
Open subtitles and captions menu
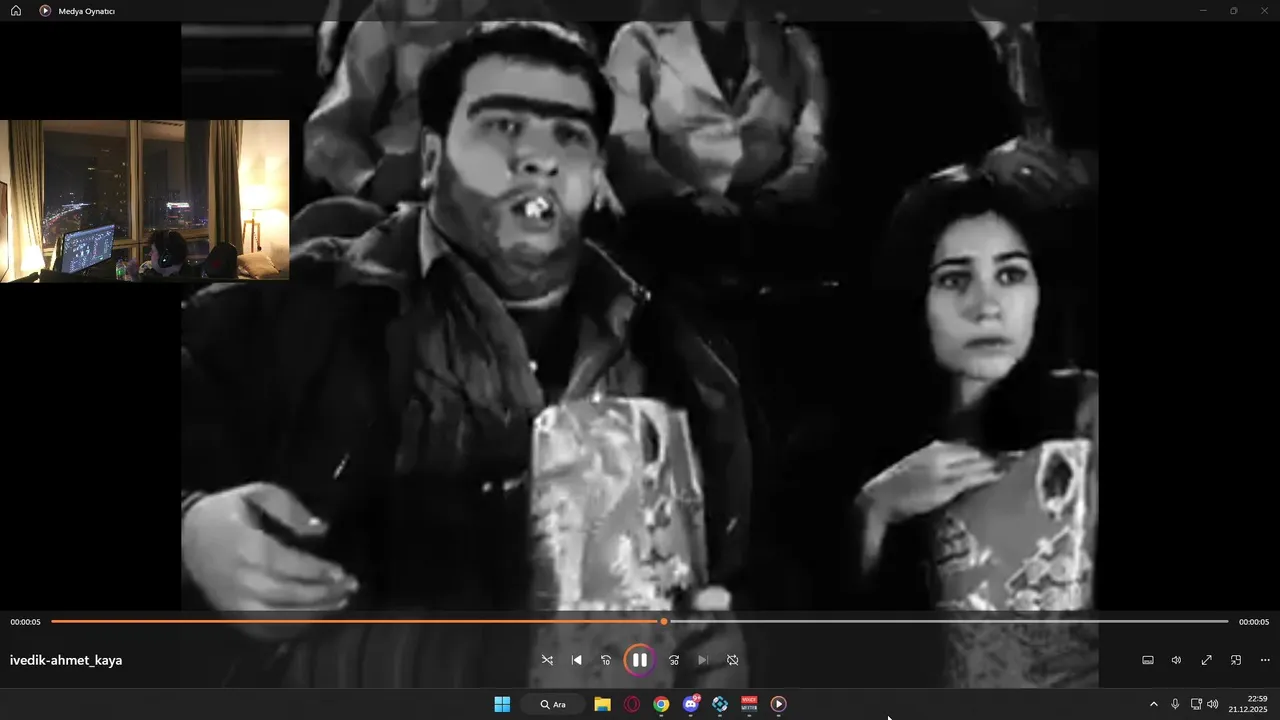1148,660
